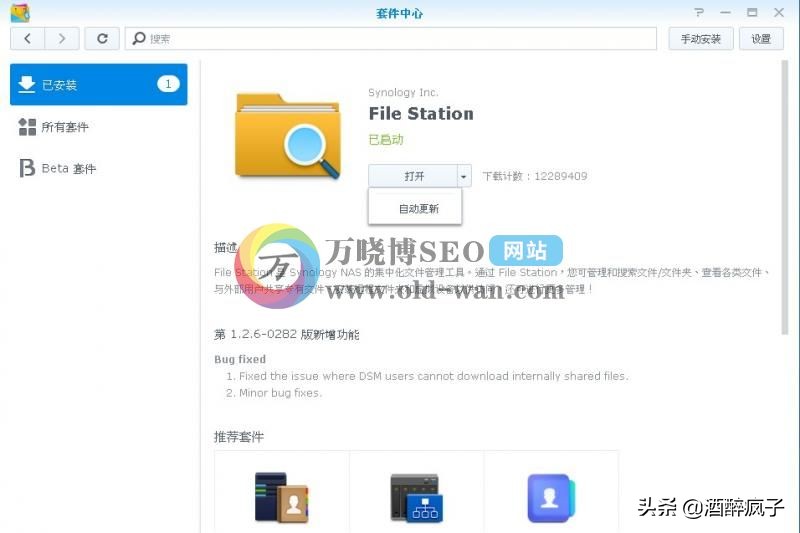Click the Package Center app icon in title bar
This screenshot has width=800, height=533.
point(20,13)
